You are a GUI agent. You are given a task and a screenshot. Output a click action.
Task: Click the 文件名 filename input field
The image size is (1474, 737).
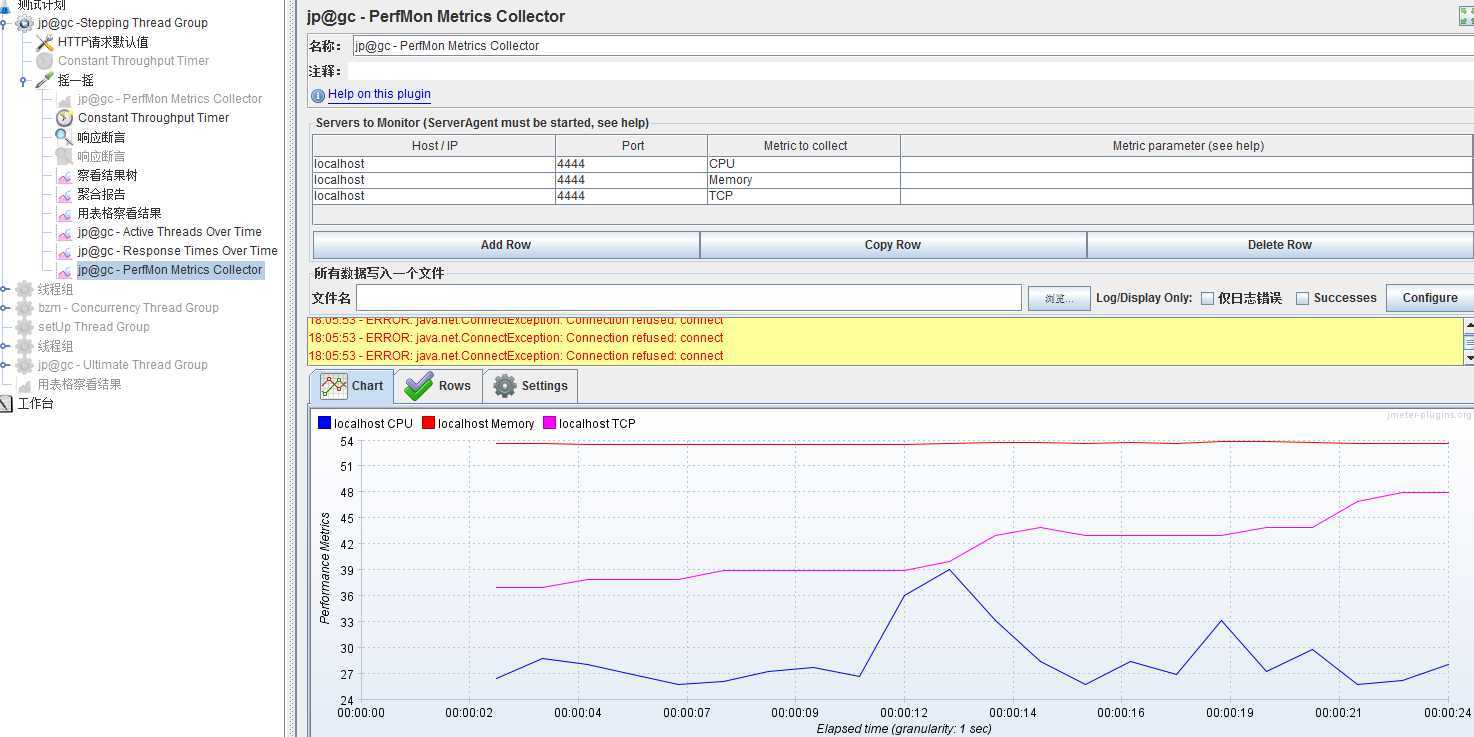[x=688, y=298]
